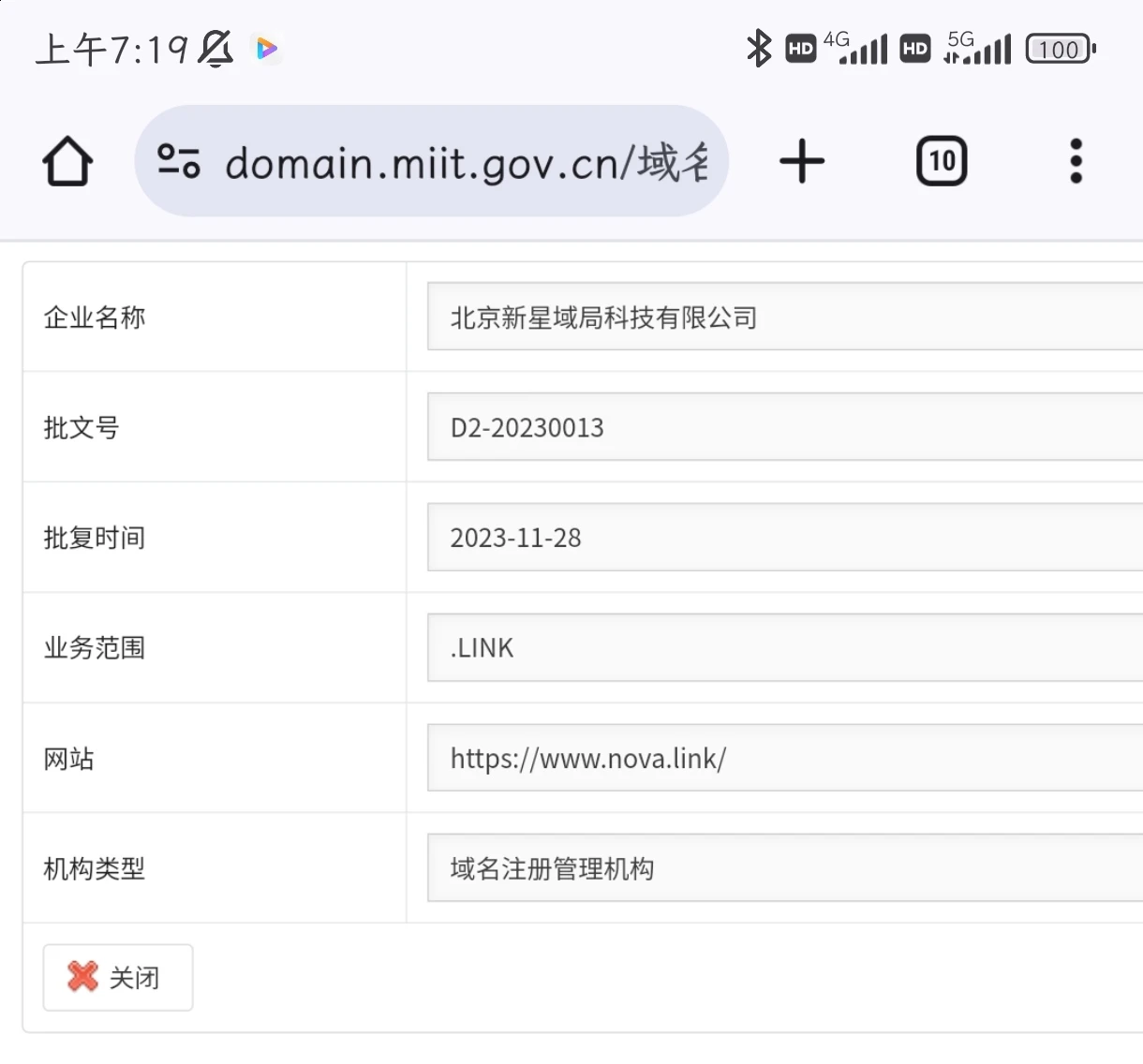This screenshot has width=1143, height=1064.
Task: Tap the browser home icon
Action: coord(67,162)
